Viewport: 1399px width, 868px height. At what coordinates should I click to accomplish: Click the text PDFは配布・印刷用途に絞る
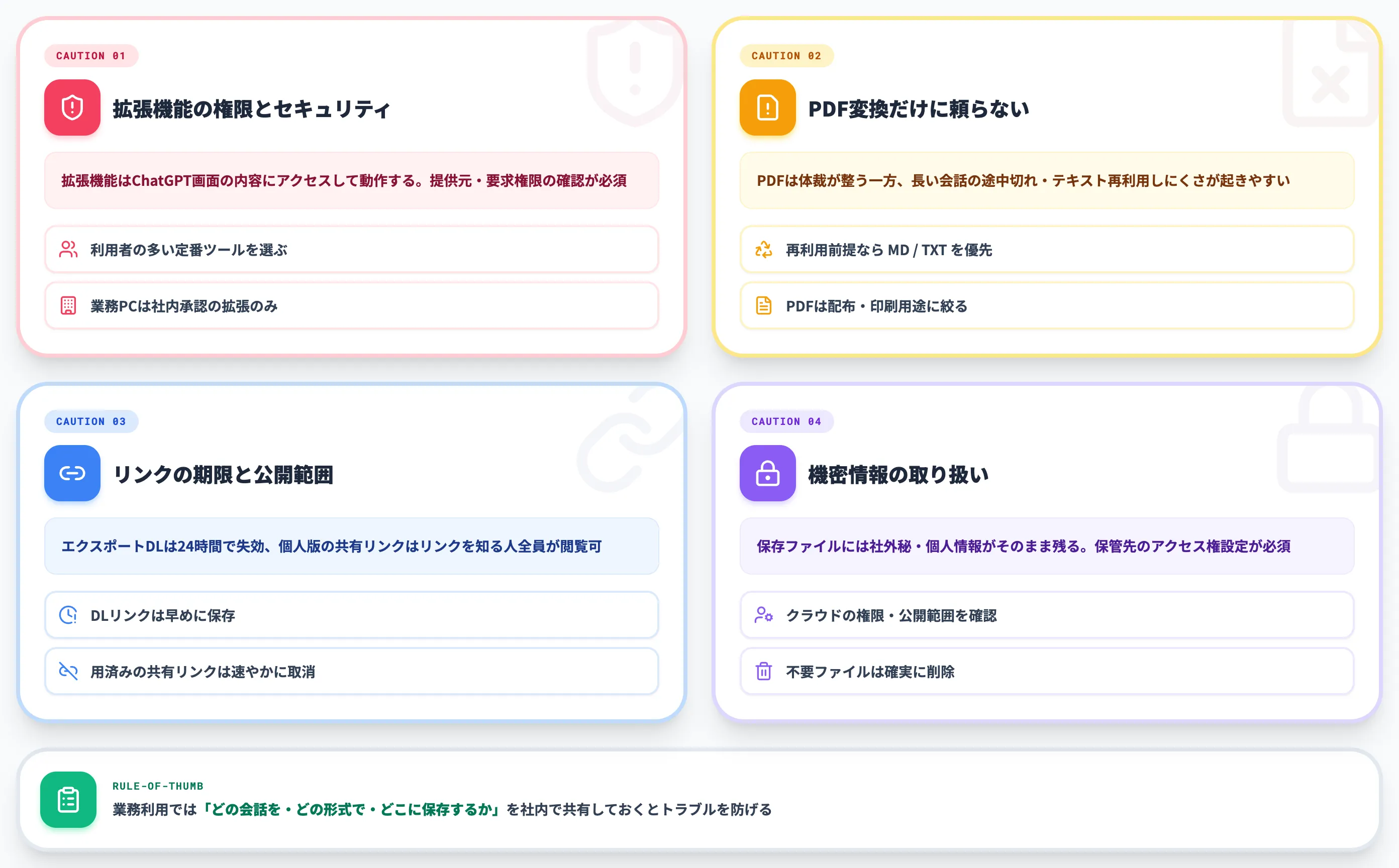(x=876, y=306)
